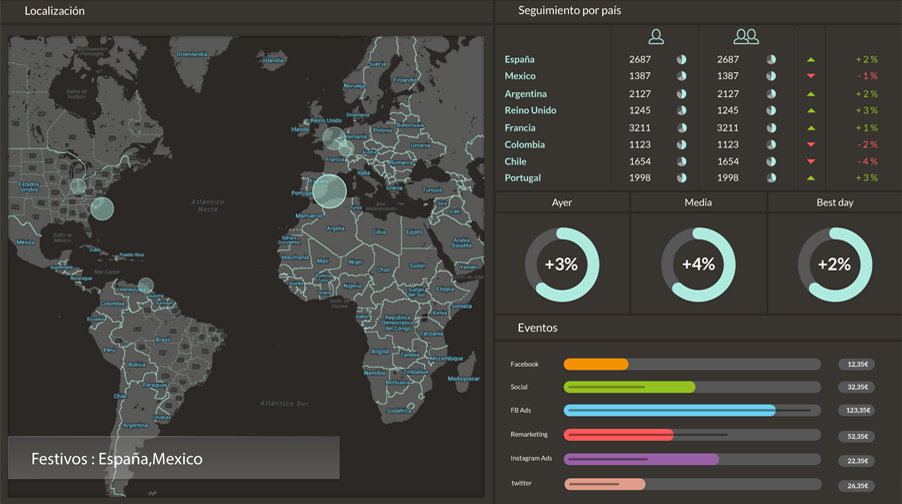902x504 pixels.
Task: Click the green up arrow for España
Action: point(811,60)
